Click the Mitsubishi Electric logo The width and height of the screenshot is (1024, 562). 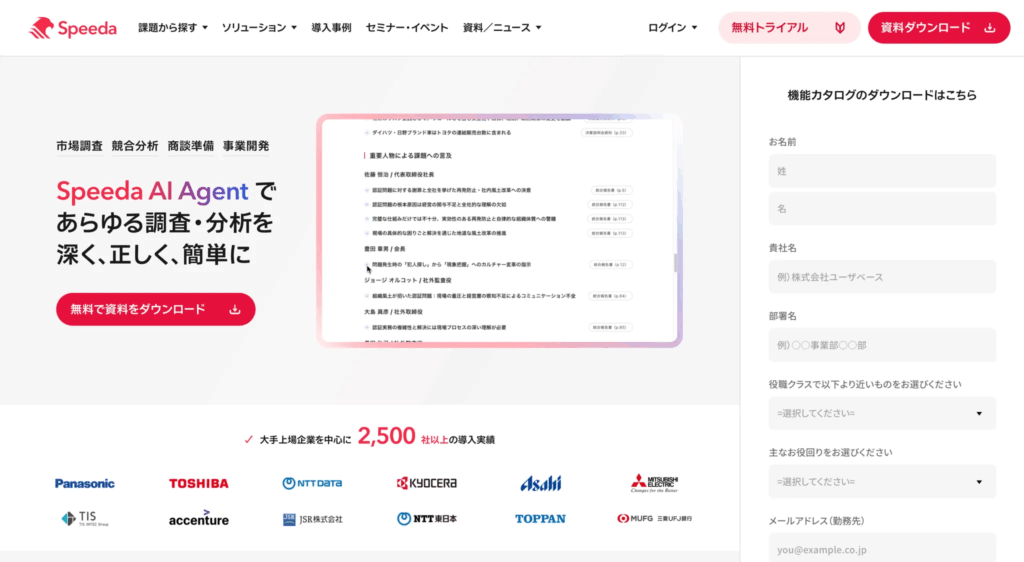point(654,483)
